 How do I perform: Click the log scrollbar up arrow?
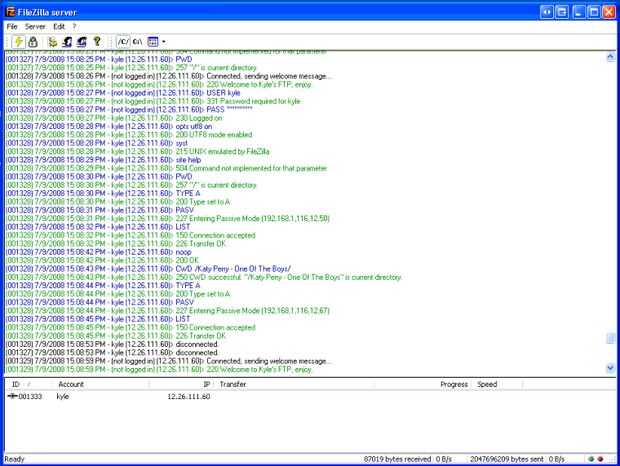[610, 57]
